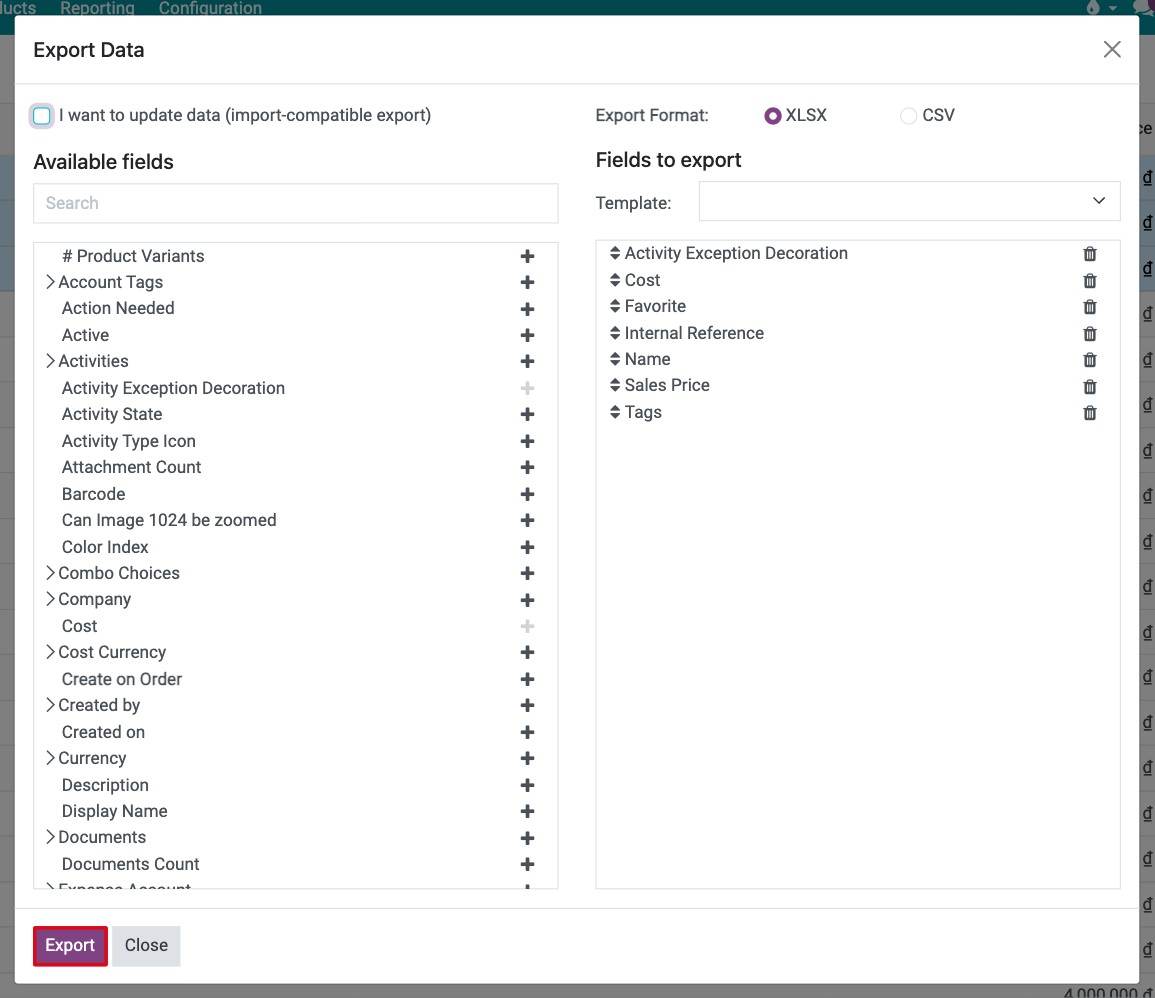This screenshot has height=998, width=1155.
Task: Focus the available fields Search box
Action: (x=295, y=203)
